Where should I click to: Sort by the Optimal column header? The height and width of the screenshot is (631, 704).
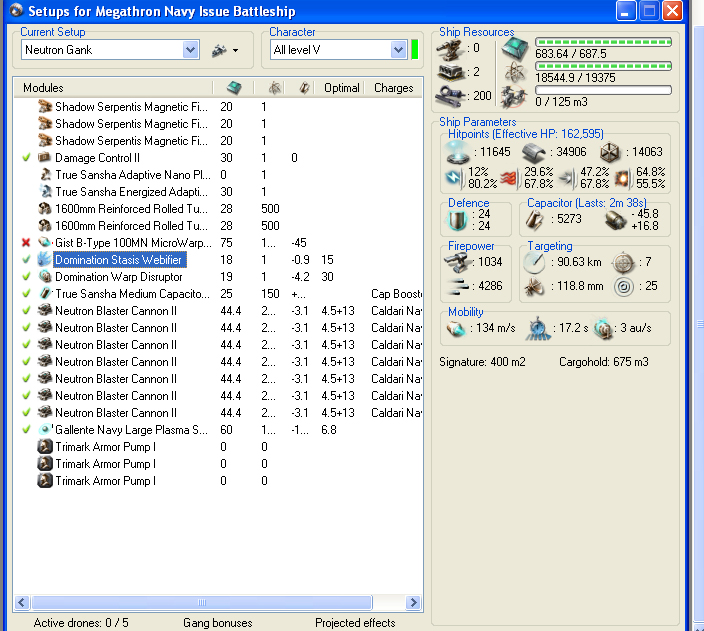[x=341, y=88]
